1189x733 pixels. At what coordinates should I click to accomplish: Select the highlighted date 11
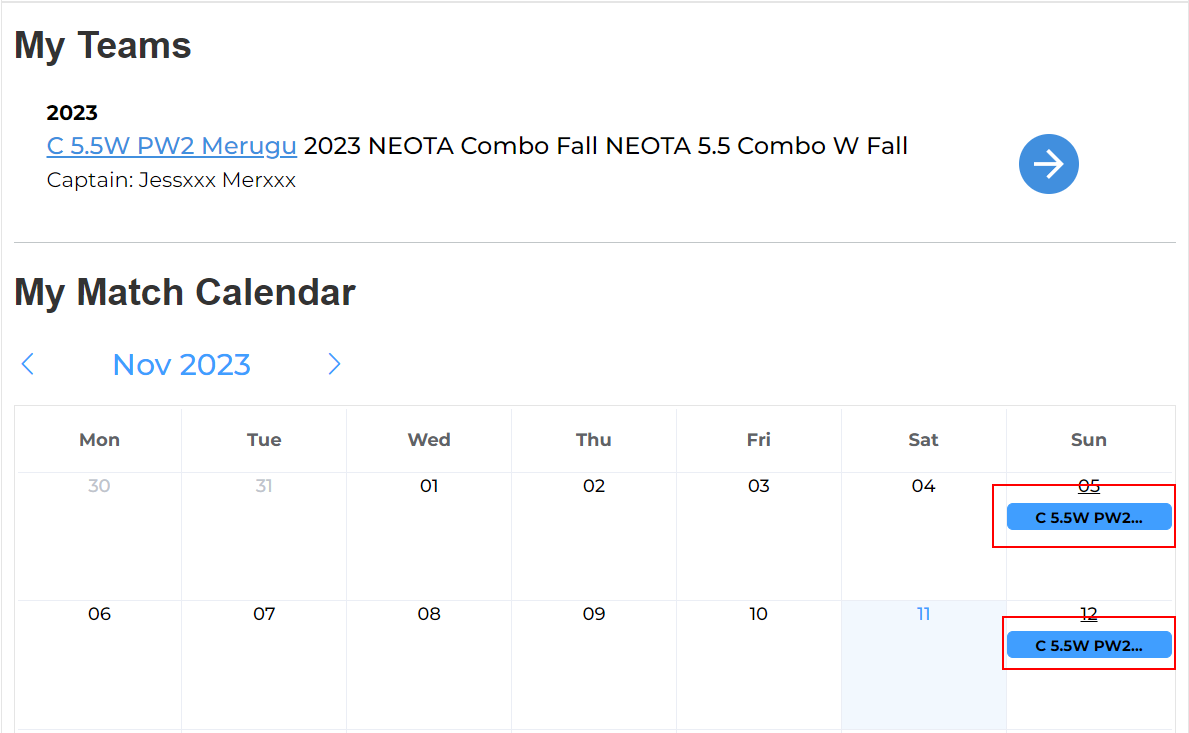click(x=923, y=614)
